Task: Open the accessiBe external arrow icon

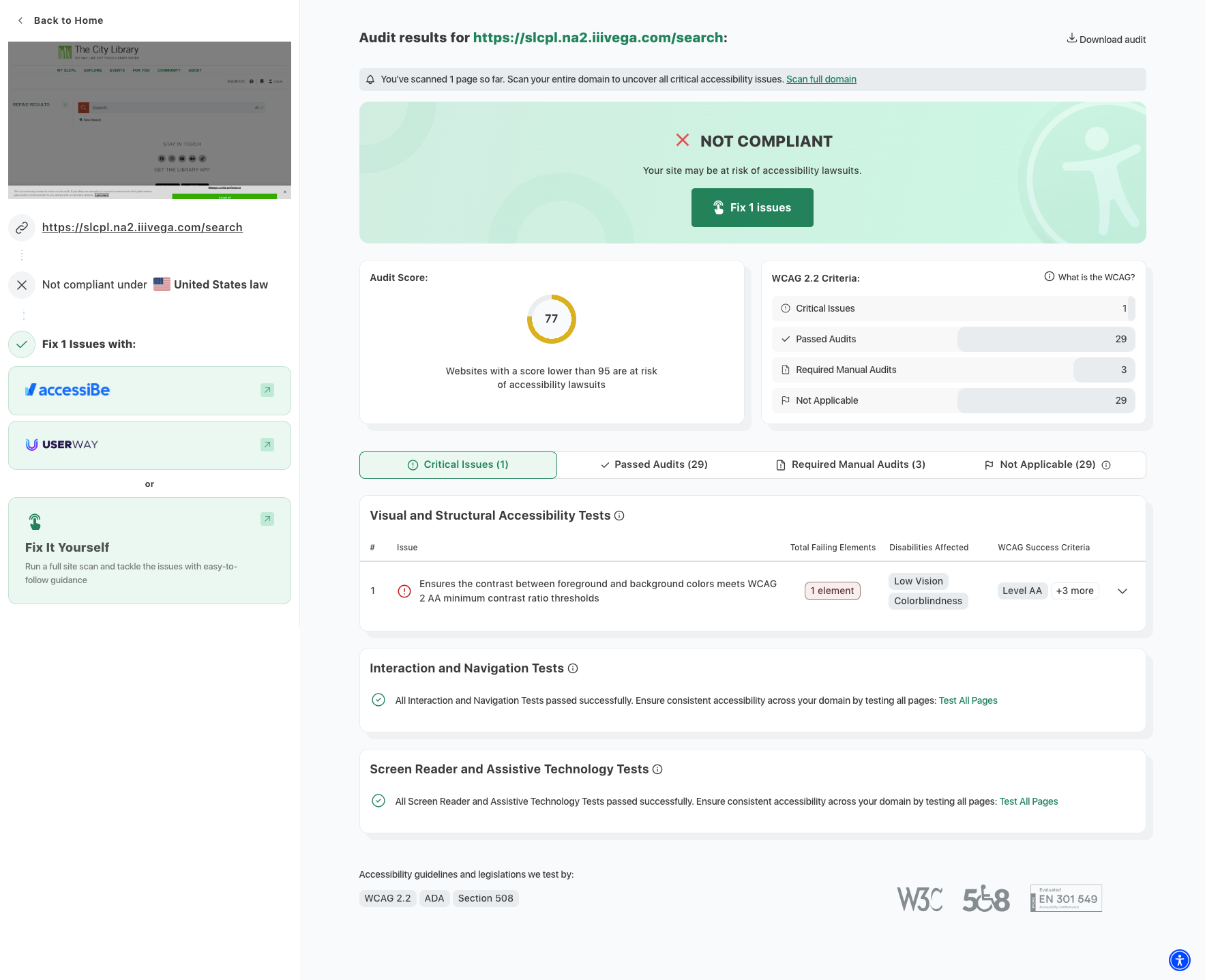Action: [x=267, y=390]
